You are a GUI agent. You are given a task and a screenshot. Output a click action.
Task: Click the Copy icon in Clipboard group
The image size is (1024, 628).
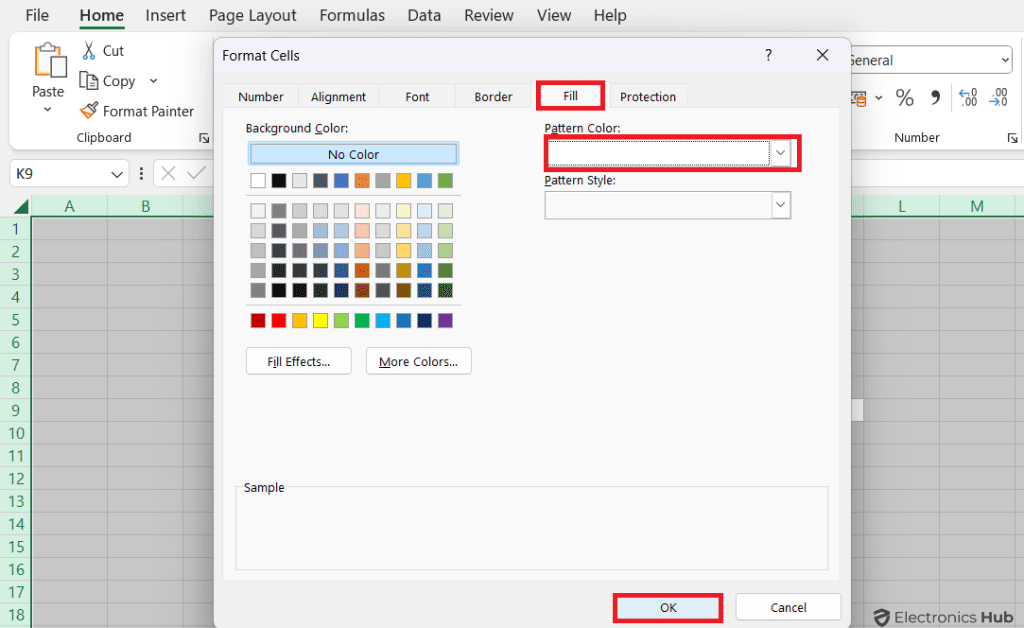[x=89, y=81]
